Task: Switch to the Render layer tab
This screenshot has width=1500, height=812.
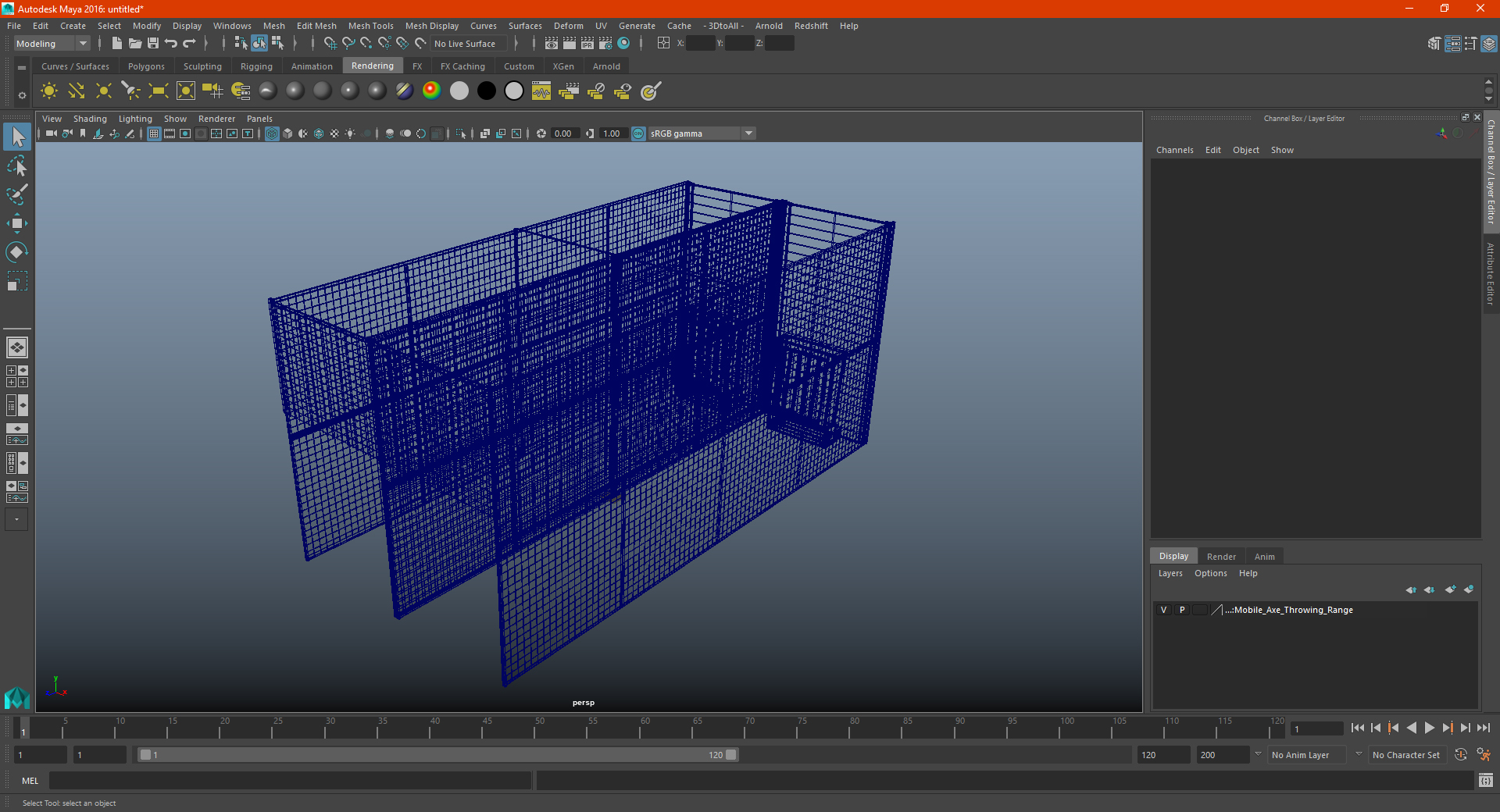Action: coord(1221,557)
